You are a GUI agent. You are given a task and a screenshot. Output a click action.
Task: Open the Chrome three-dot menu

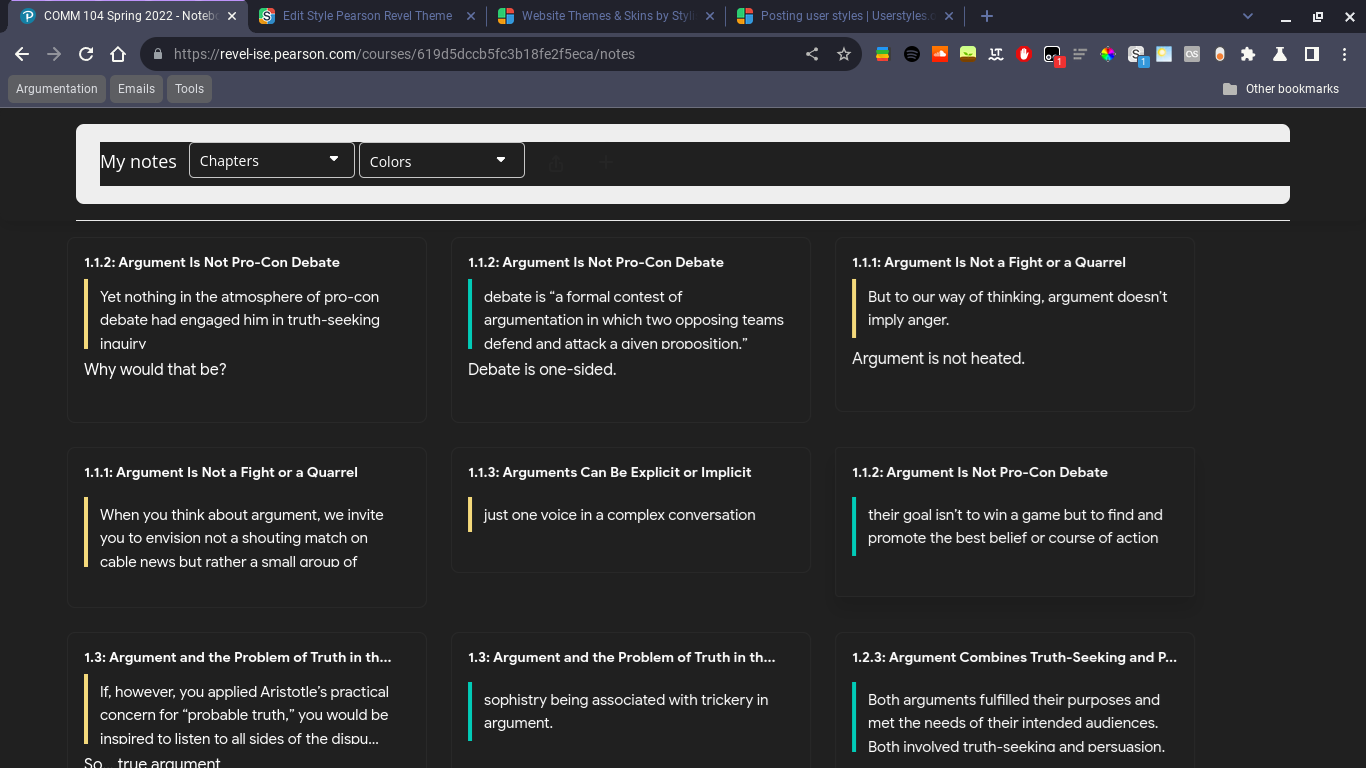pos(1345,54)
